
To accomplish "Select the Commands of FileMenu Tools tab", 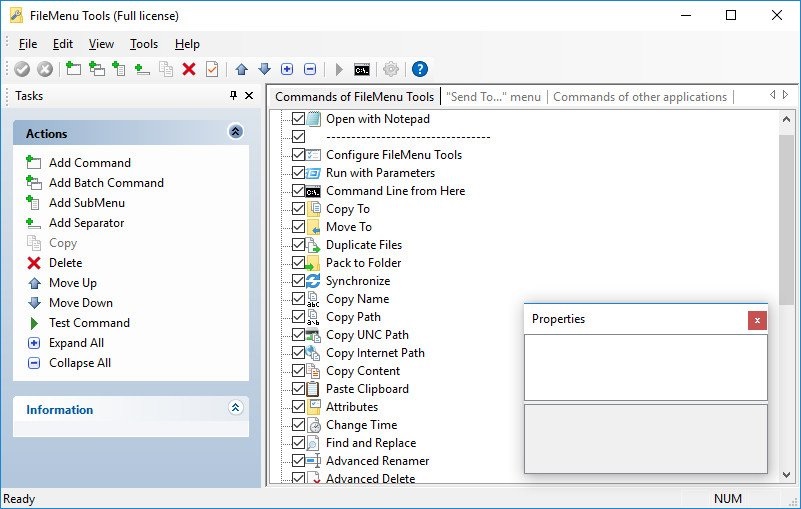I will pyautogui.click(x=355, y=97).
